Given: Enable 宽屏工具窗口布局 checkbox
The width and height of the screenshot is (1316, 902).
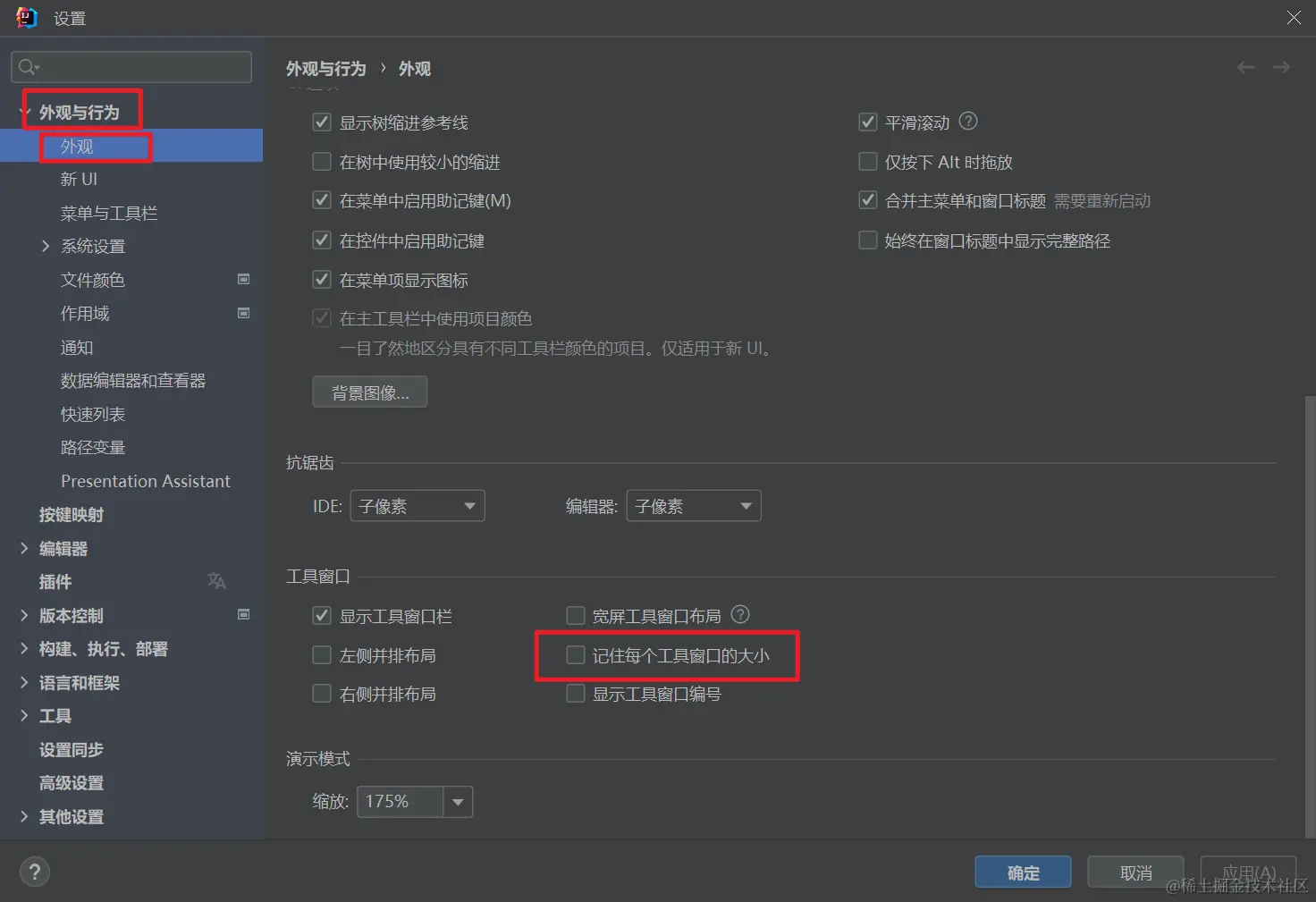Looking at the screenshot, I should click(x=576, y=615).
